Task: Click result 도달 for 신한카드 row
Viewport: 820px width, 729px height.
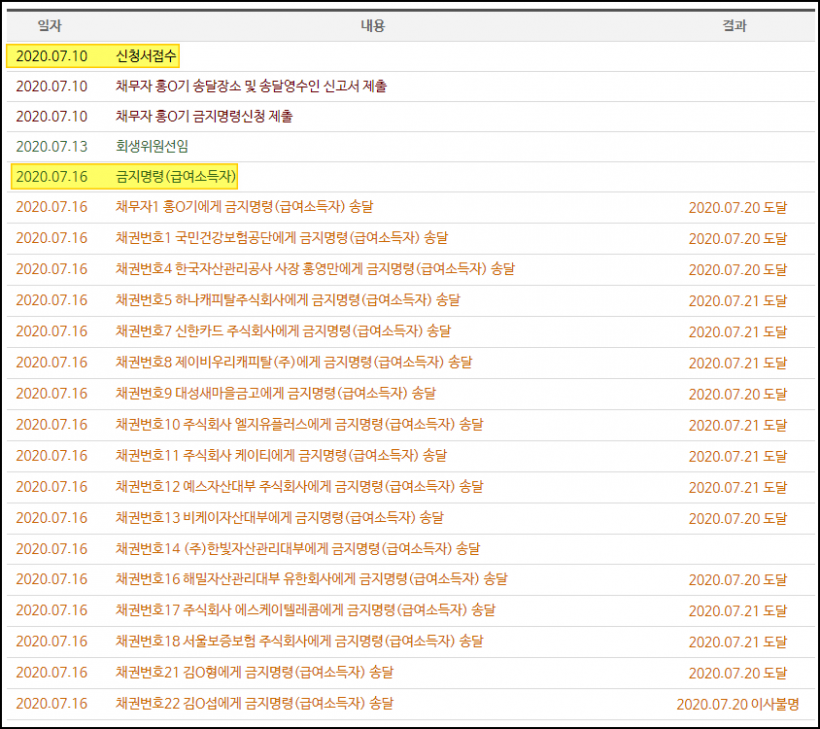Action: 737,332
